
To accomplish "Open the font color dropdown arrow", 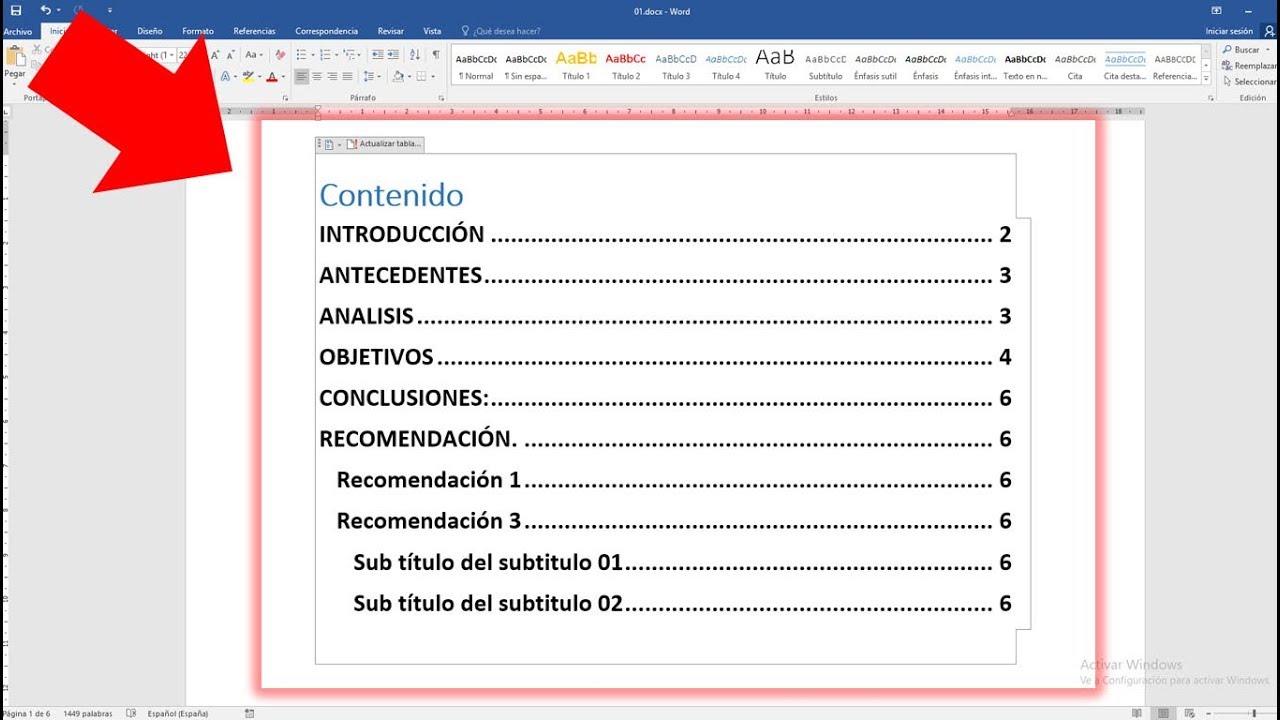I will (282, 76).
